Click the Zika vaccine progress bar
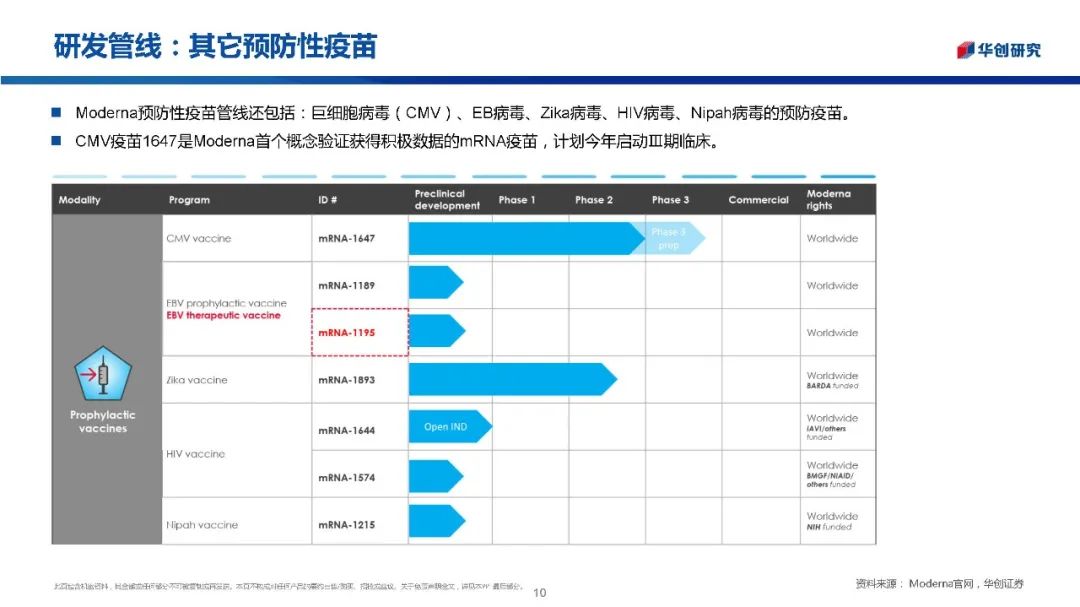 coord(510,379)
